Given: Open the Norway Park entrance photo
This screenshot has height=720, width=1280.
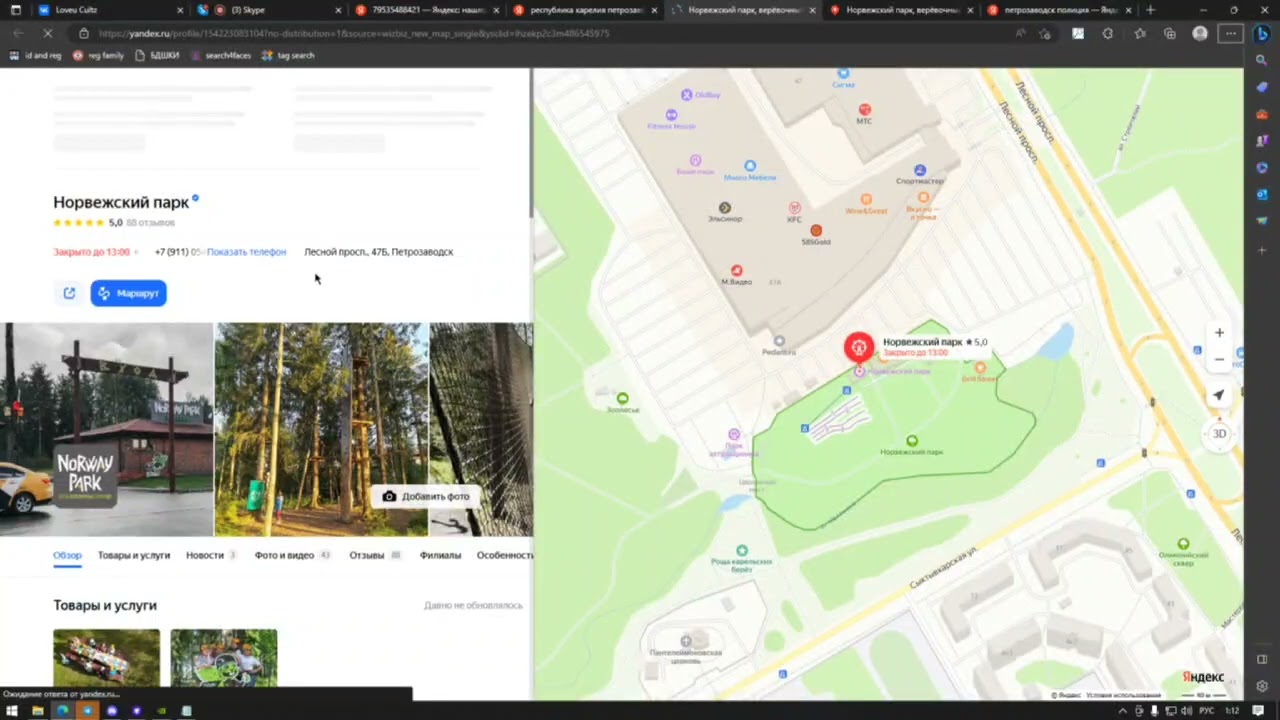Looking at the screenshot, I should tap(106, 429).
